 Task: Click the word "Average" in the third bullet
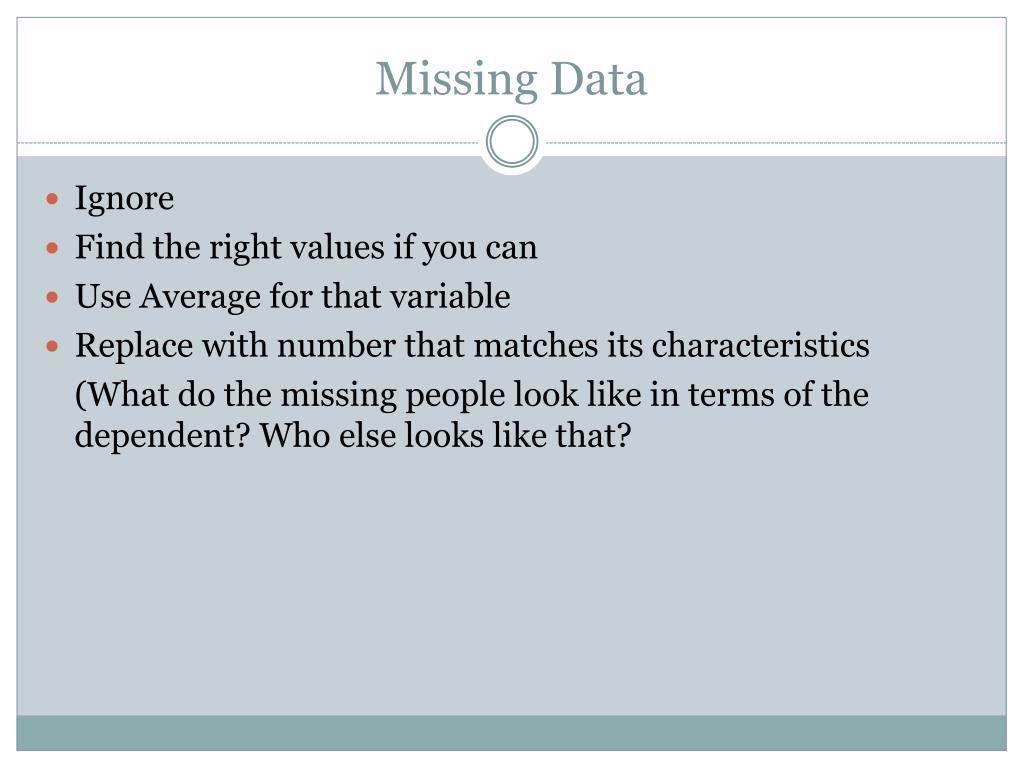200,297
